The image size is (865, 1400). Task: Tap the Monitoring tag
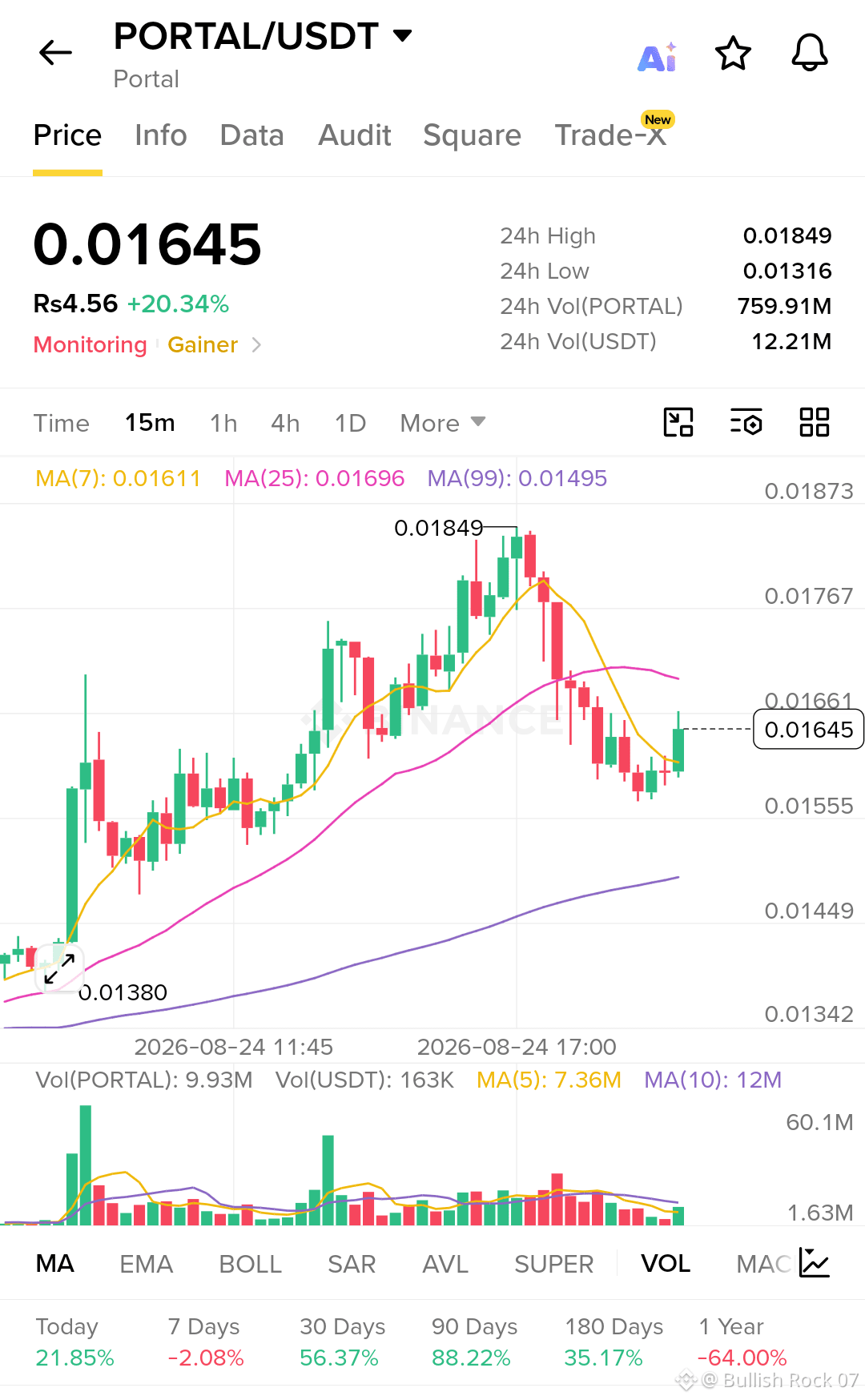click(x=90, y=344)
